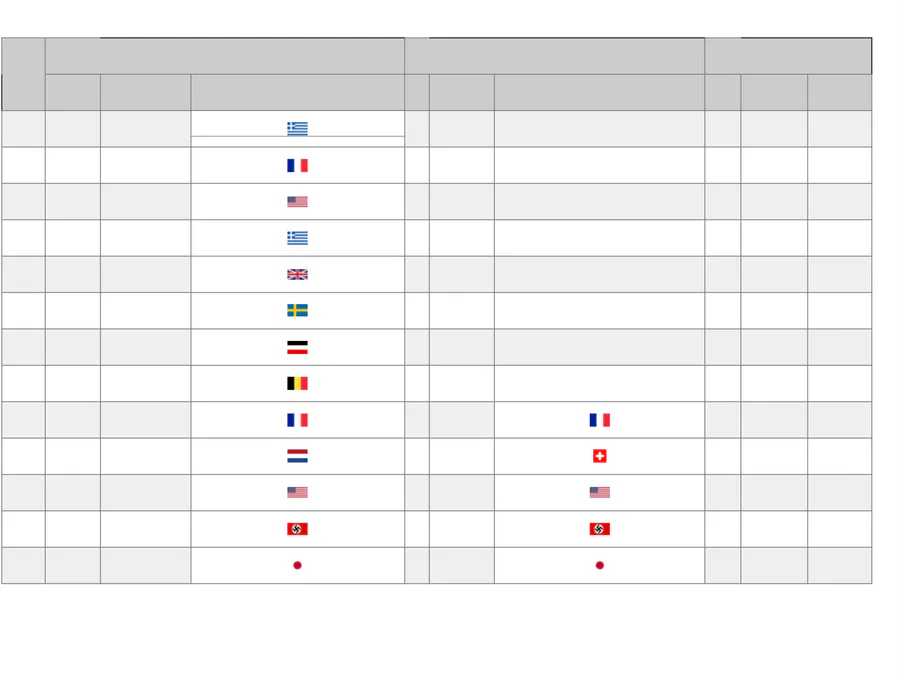Click the United Kingdom flag
This screenshot has width=900, height=675.
pos(297,274)
